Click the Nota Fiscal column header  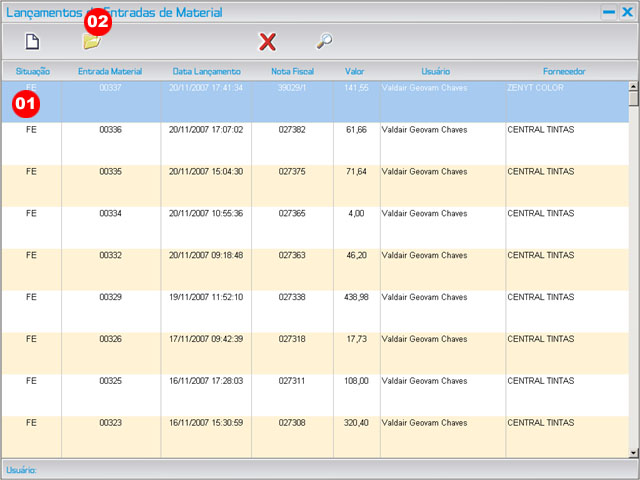tap(292, 71)
